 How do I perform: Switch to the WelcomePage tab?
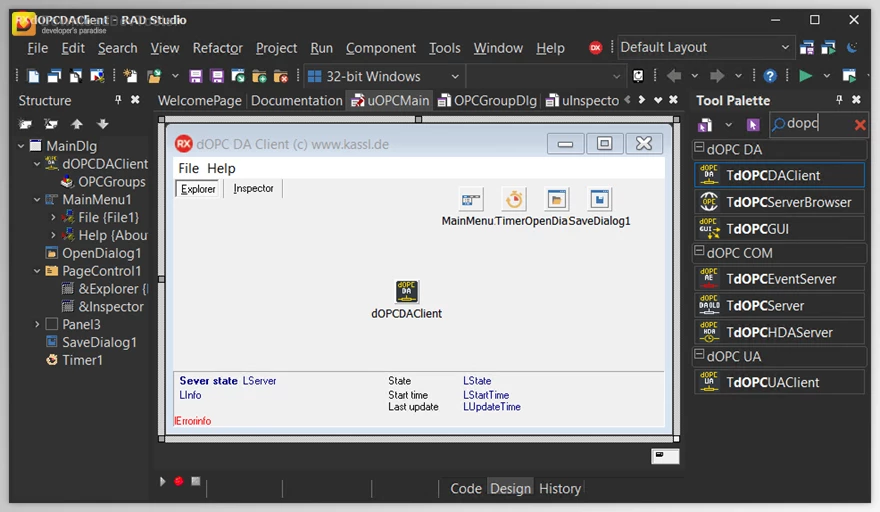[x=199, y=100]
